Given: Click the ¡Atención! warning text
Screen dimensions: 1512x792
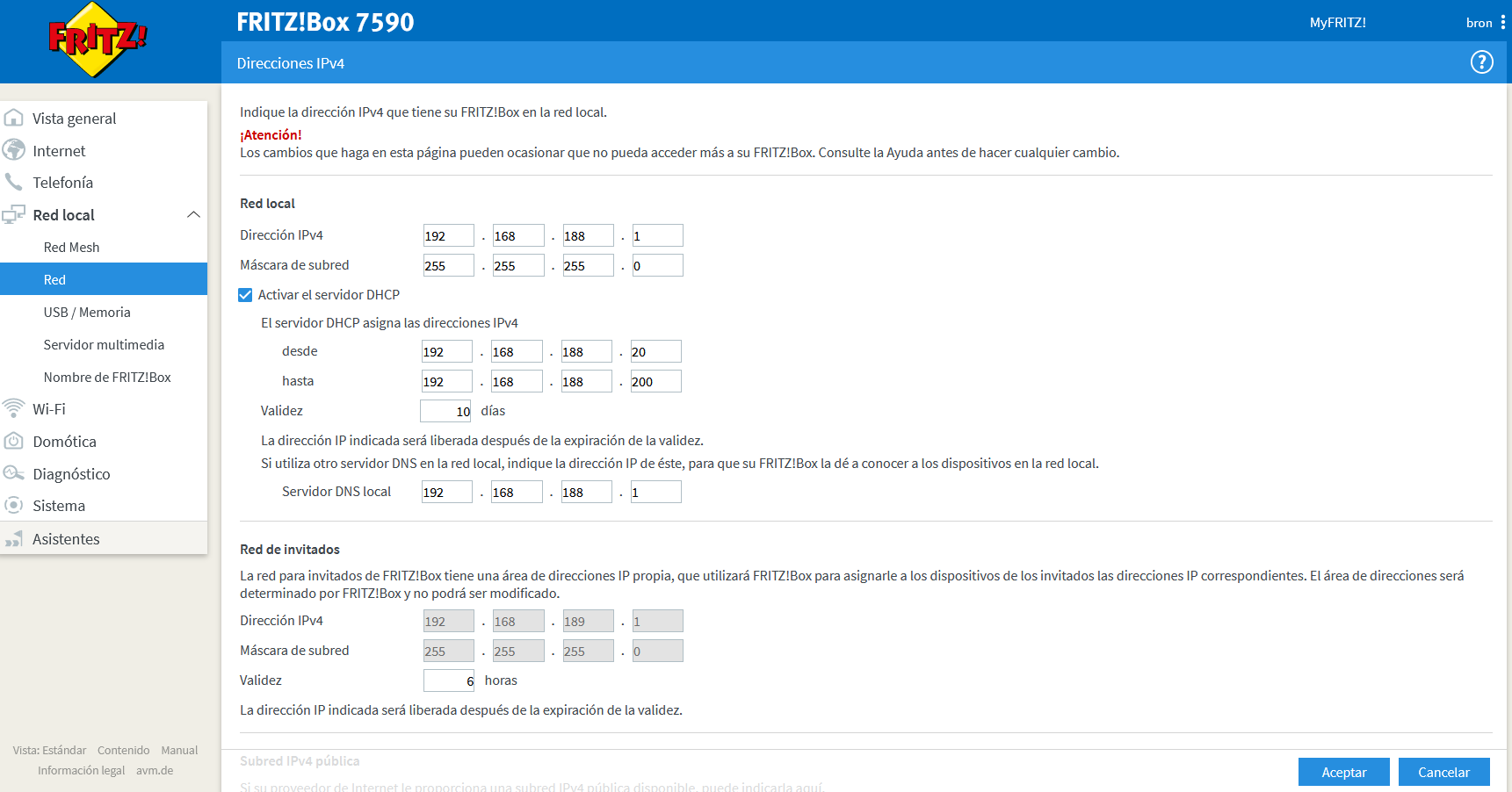Looking at the screenshot, I should coord(271,134).
